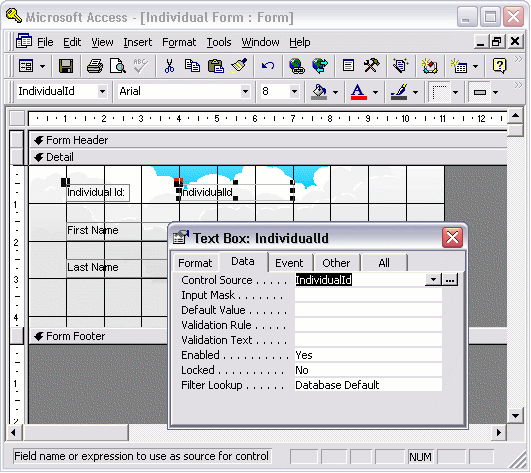This screenshot has height=473, width=531.
Task: Click the Help question mark icon
Action: pyautogui.click(x=500, y=66)
